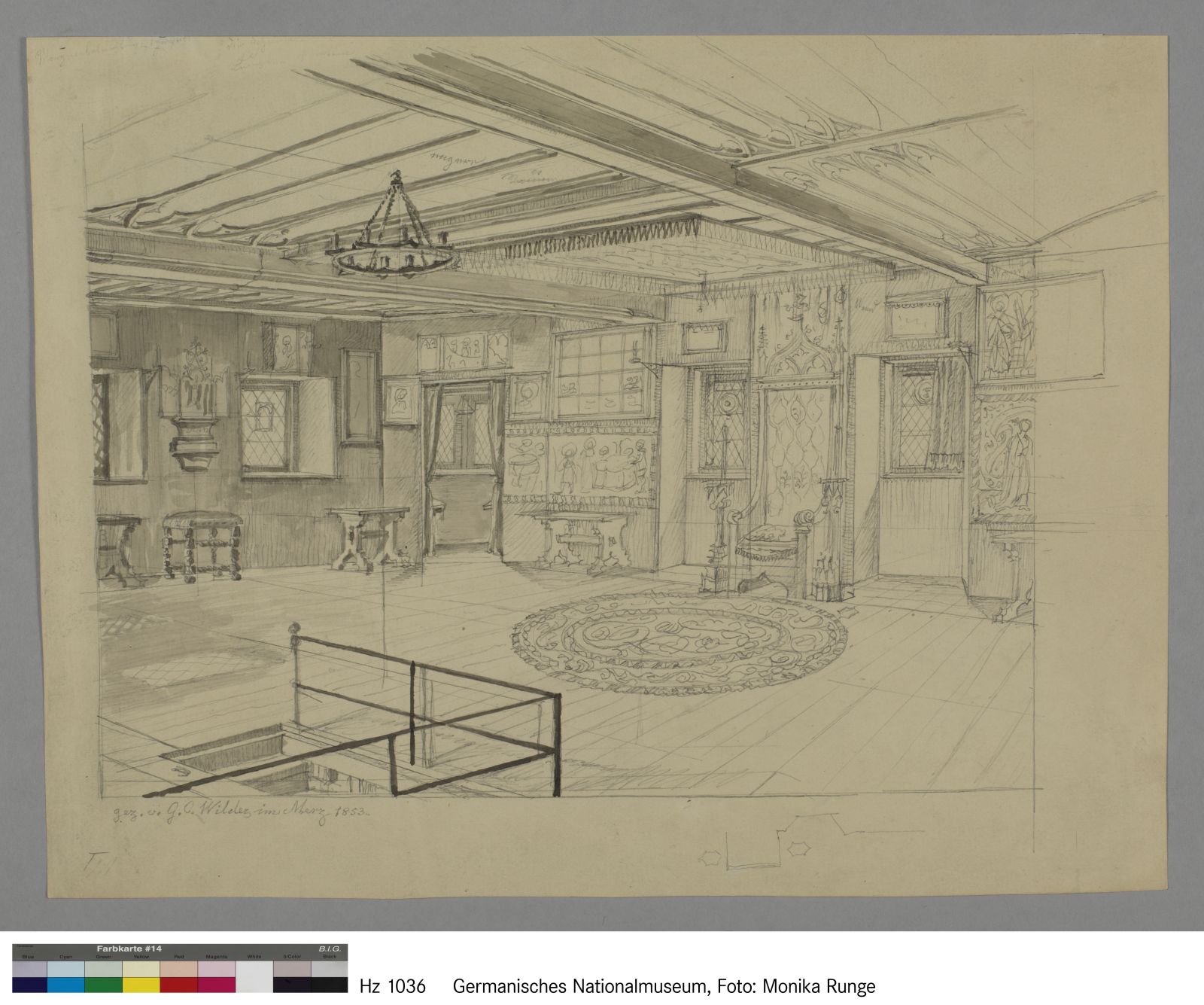
Task: Click the curtained doorway in the center
Action: click(461, 467)
